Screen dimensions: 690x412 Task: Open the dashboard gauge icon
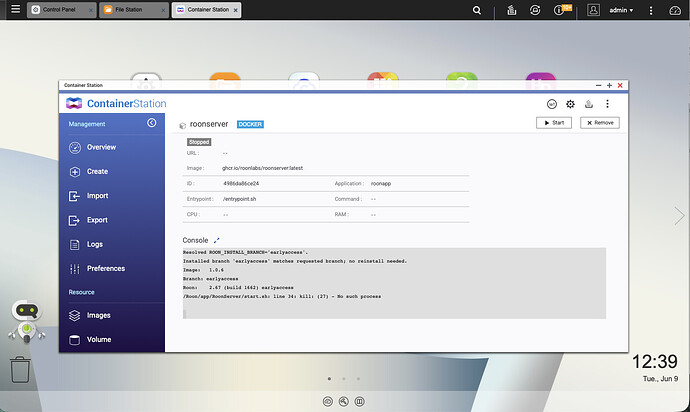coord(675,10)
